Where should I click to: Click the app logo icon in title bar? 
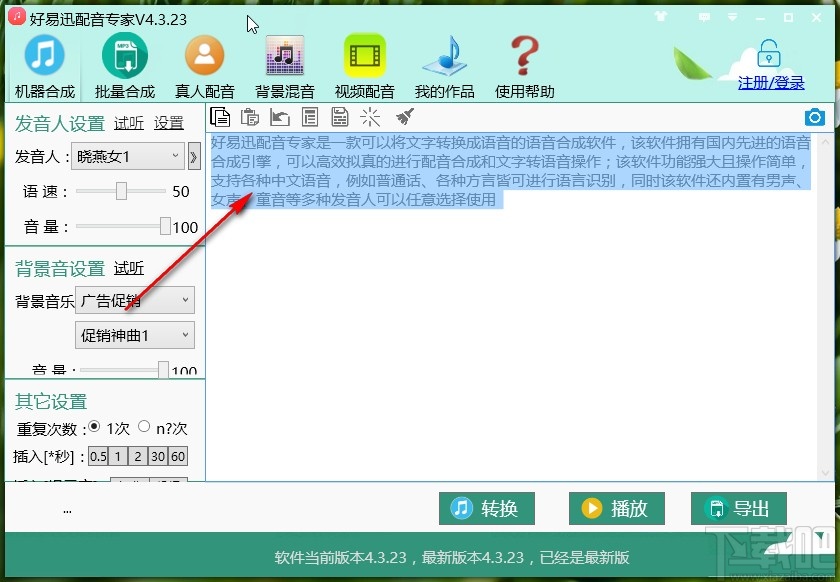(x=17, y=16)
